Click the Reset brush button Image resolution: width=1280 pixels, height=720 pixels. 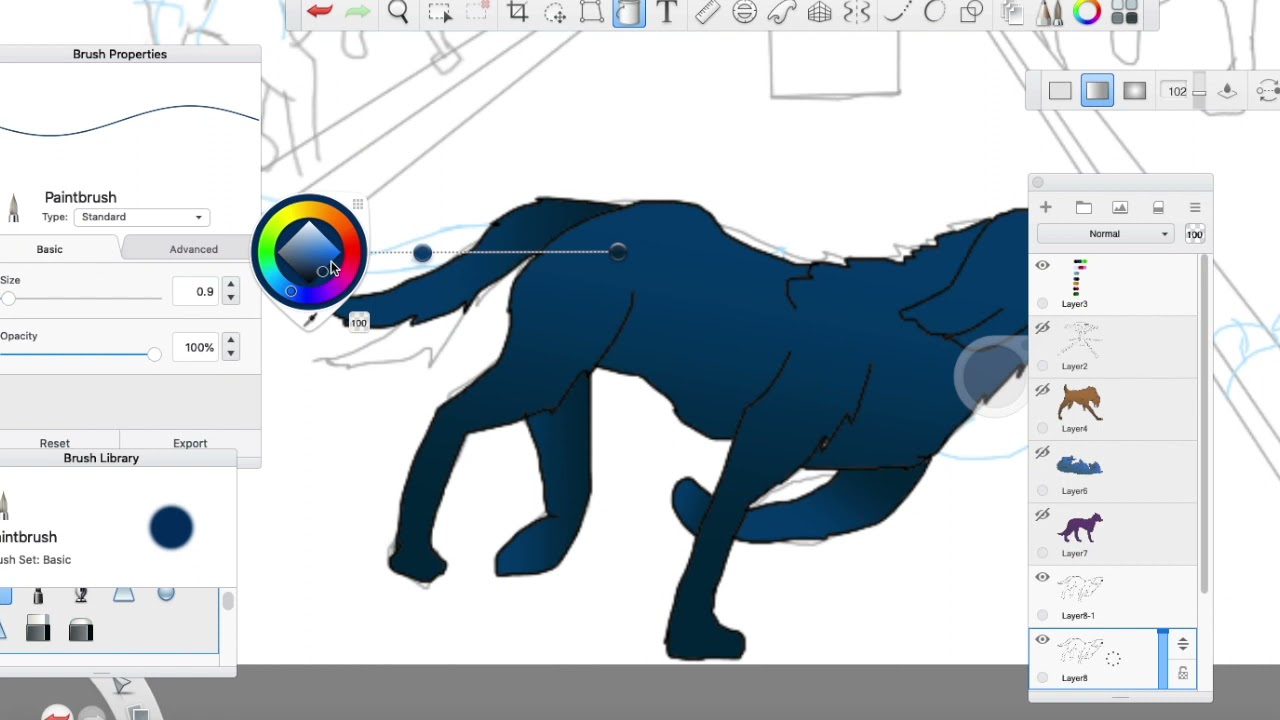55,443
